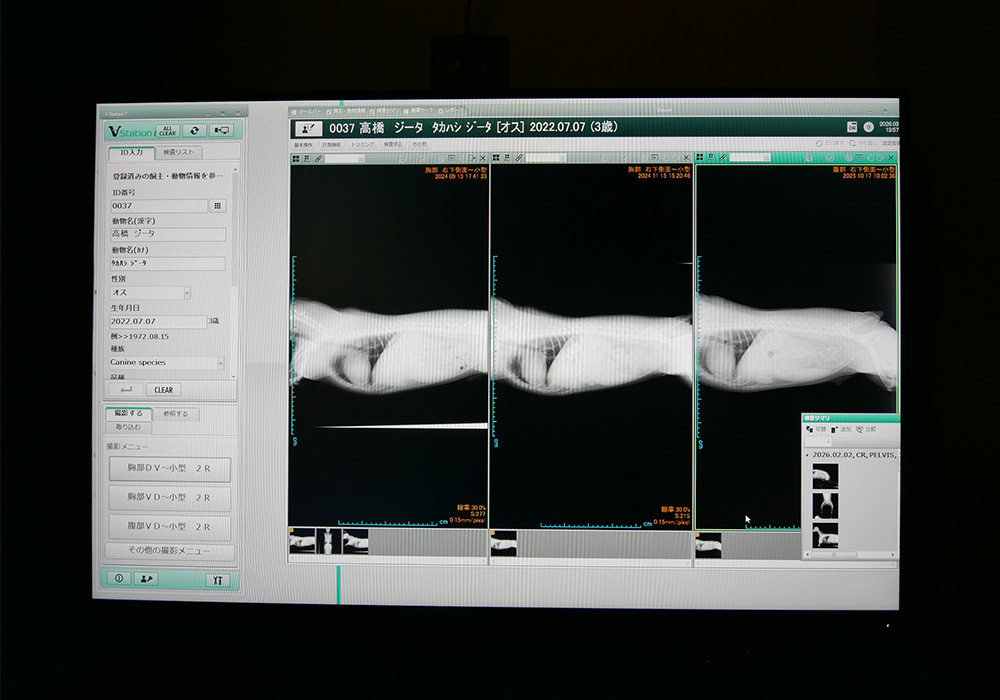Viewport: 1000px width, 700px height.
Task: Choose the 胸部VD～小型 2R exposure menu
Action: coord(170,498)
